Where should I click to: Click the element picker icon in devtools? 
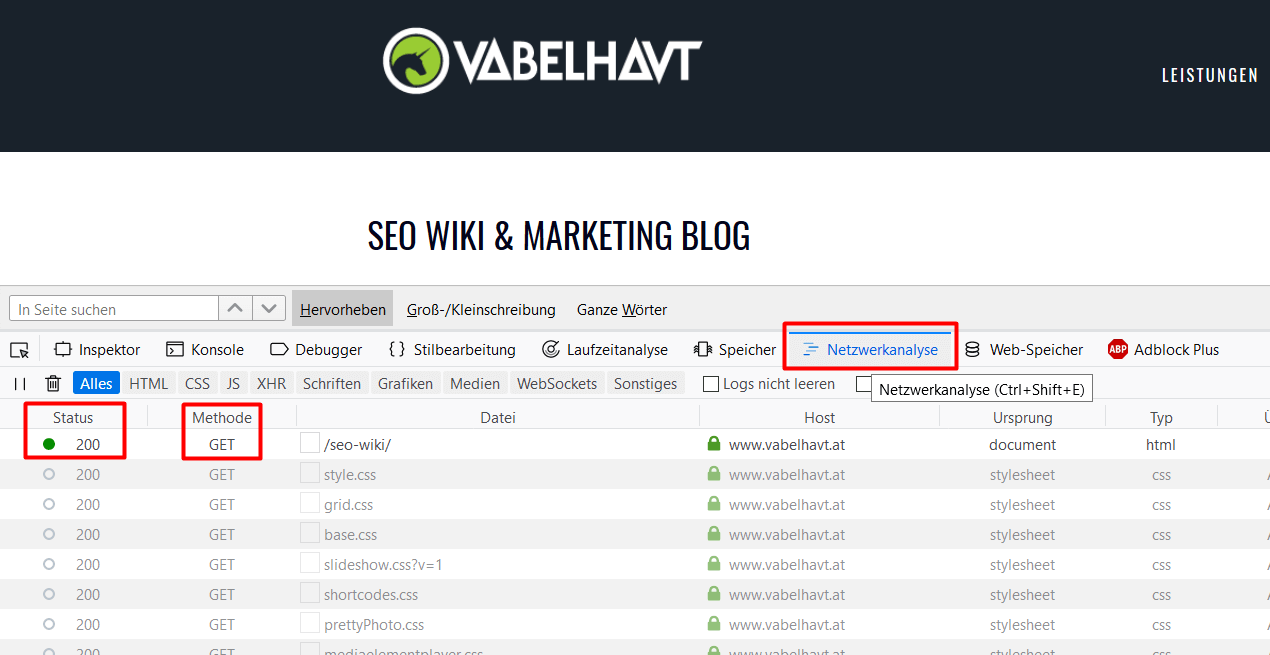(x=19, y=350)
